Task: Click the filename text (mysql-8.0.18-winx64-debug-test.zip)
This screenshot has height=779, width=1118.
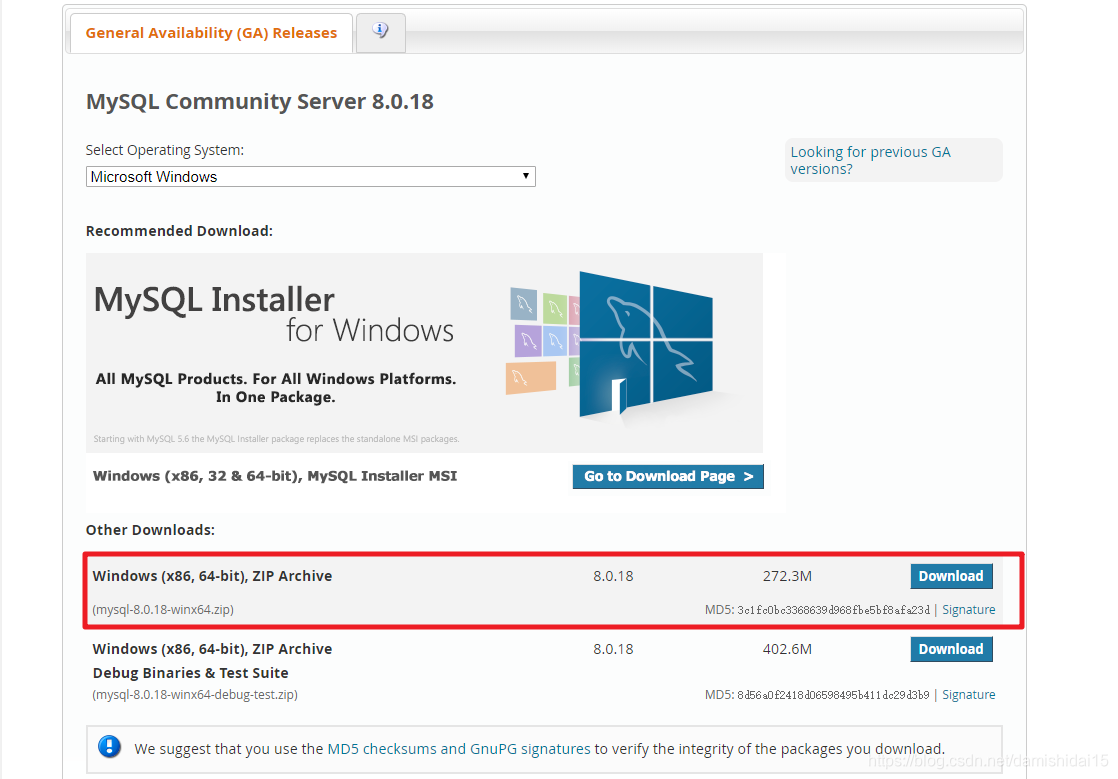Action: pyautogui.click(x=195, y=694)
